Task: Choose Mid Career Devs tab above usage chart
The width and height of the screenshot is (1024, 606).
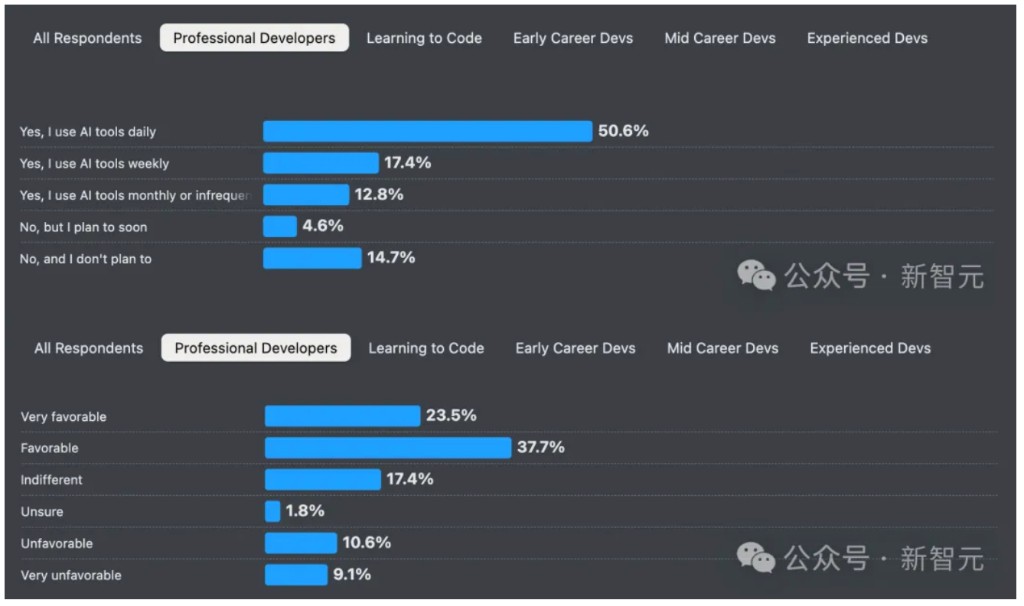Action: (x=720, y=38)
